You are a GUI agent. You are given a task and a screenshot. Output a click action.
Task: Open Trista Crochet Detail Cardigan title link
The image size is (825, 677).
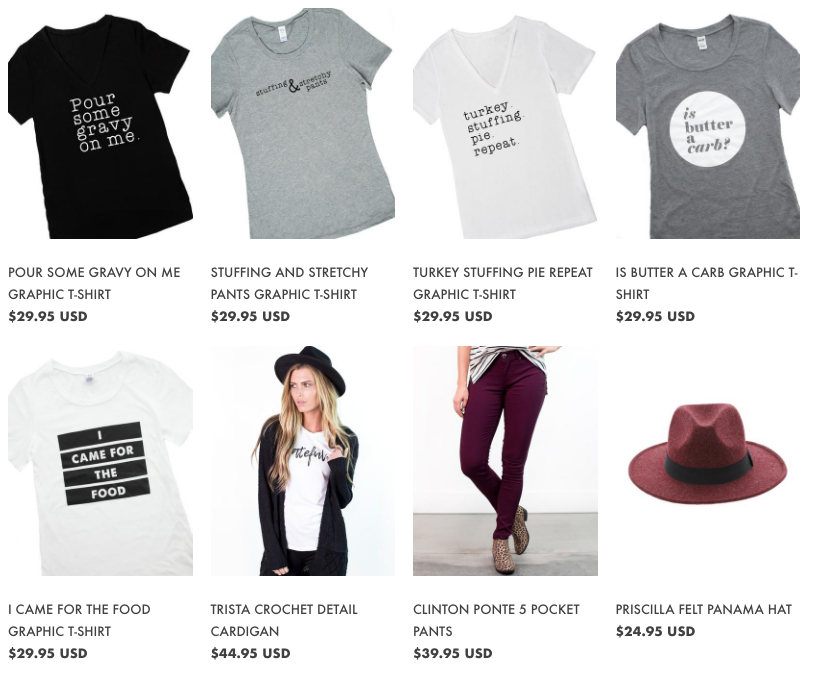pos(284,620)
